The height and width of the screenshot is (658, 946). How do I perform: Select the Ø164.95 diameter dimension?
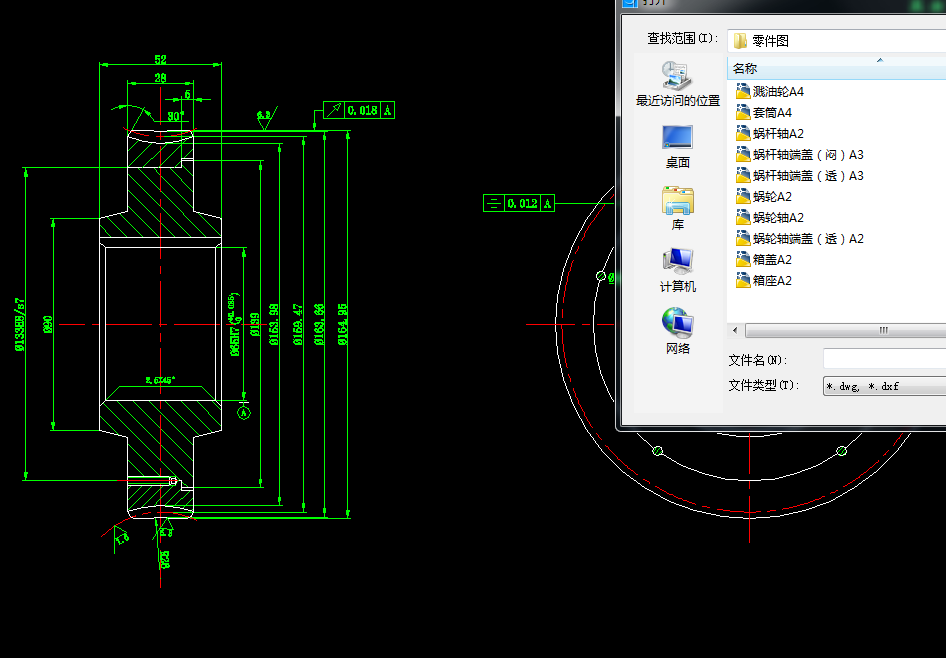click(343, 324)
